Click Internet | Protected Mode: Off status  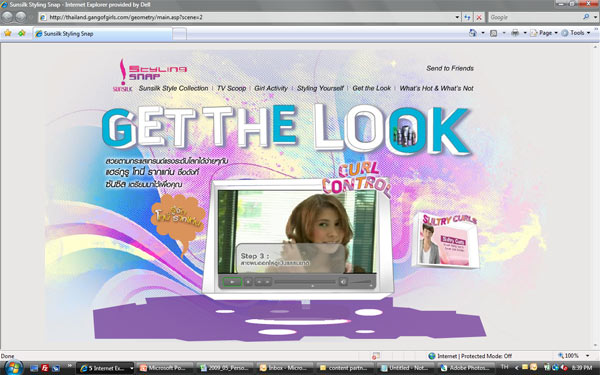coord(470,356)
